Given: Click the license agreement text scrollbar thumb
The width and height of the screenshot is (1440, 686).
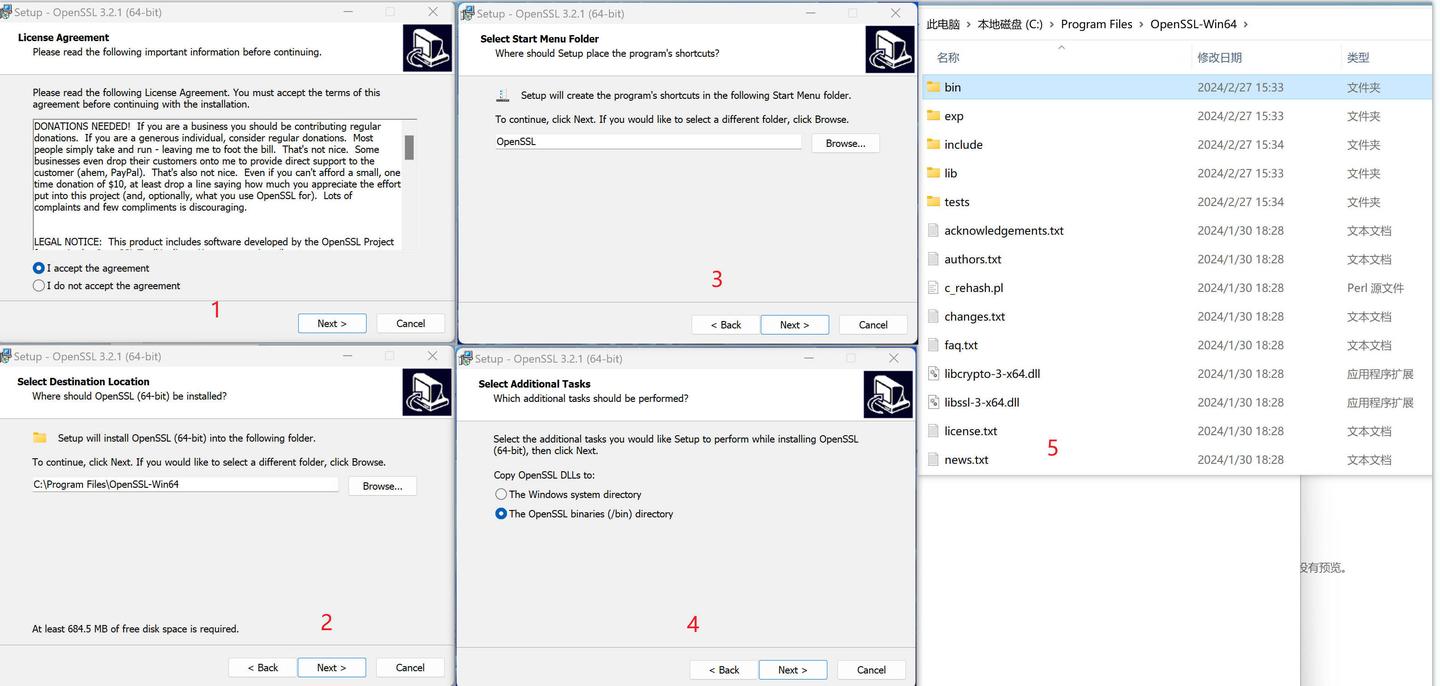Looking at the screenshot, I should (x=409, y=148).
